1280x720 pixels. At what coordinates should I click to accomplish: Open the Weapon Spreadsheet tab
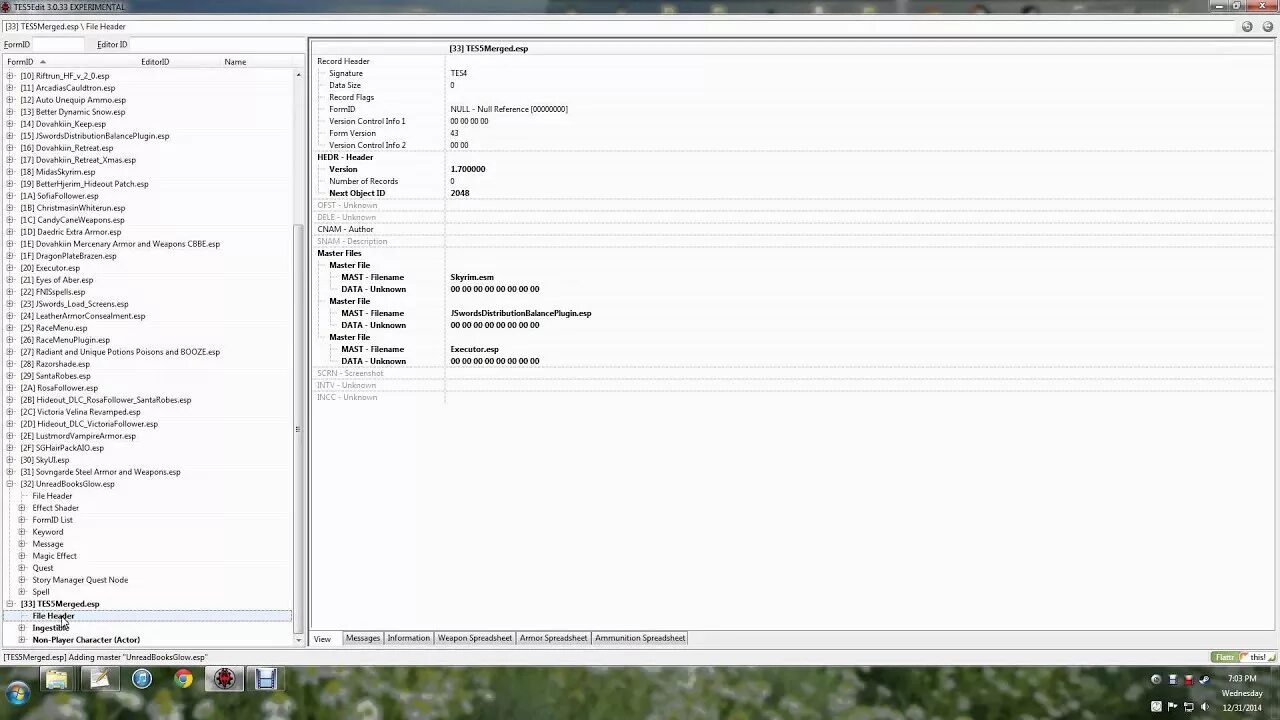point(475,638)
